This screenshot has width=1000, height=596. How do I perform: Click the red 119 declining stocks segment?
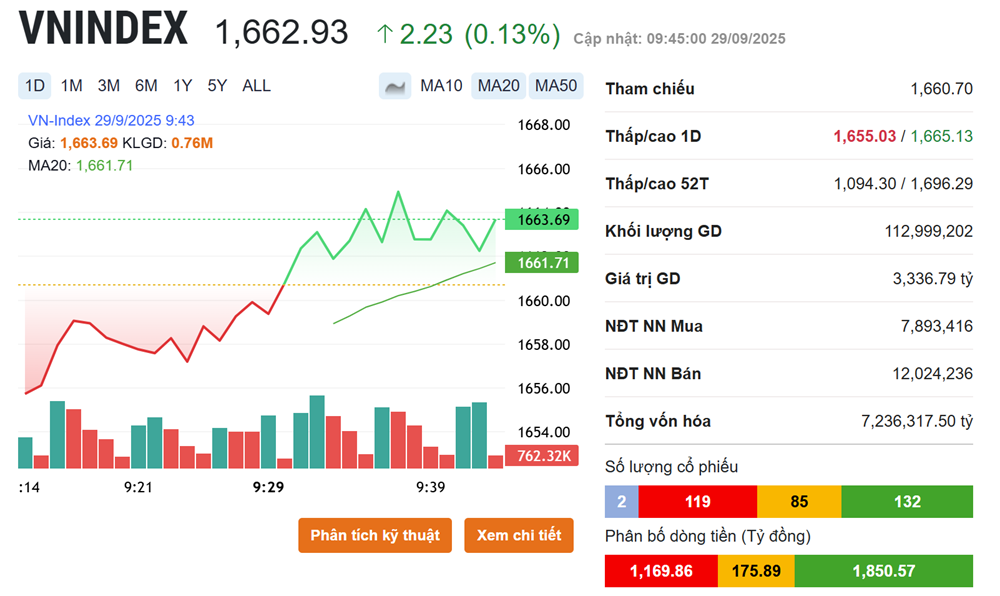pyautogui.click(x=697, y=502)
